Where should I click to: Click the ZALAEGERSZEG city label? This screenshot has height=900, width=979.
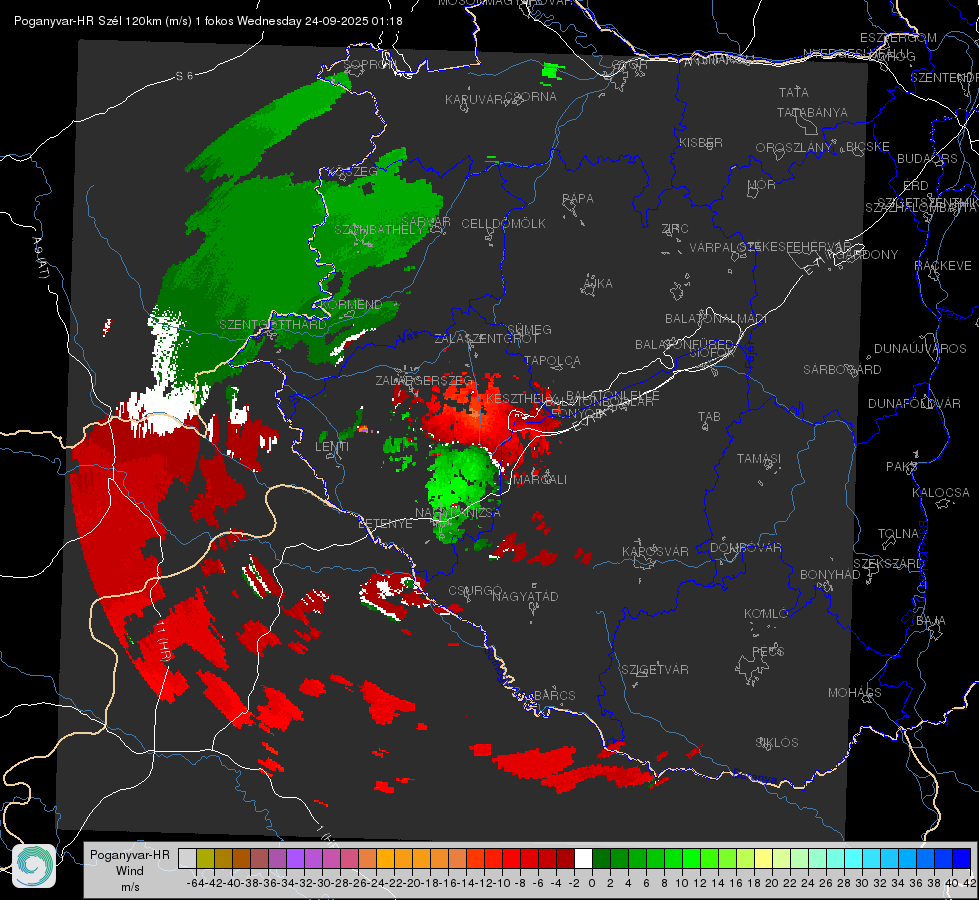(x=424, y=380)
